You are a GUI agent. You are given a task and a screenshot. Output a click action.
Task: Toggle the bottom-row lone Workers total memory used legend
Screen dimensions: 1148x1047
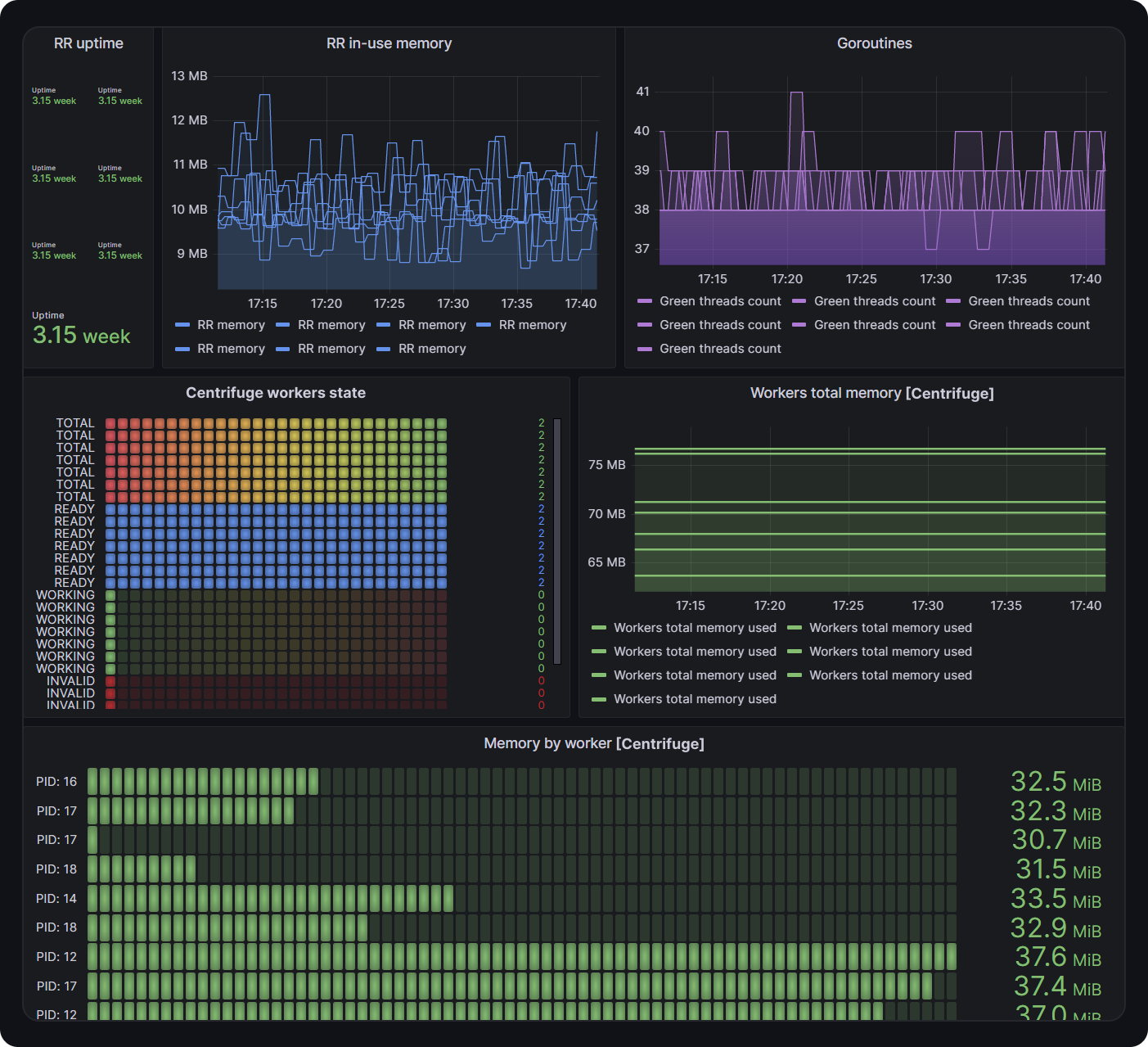(x=695, y=699)
